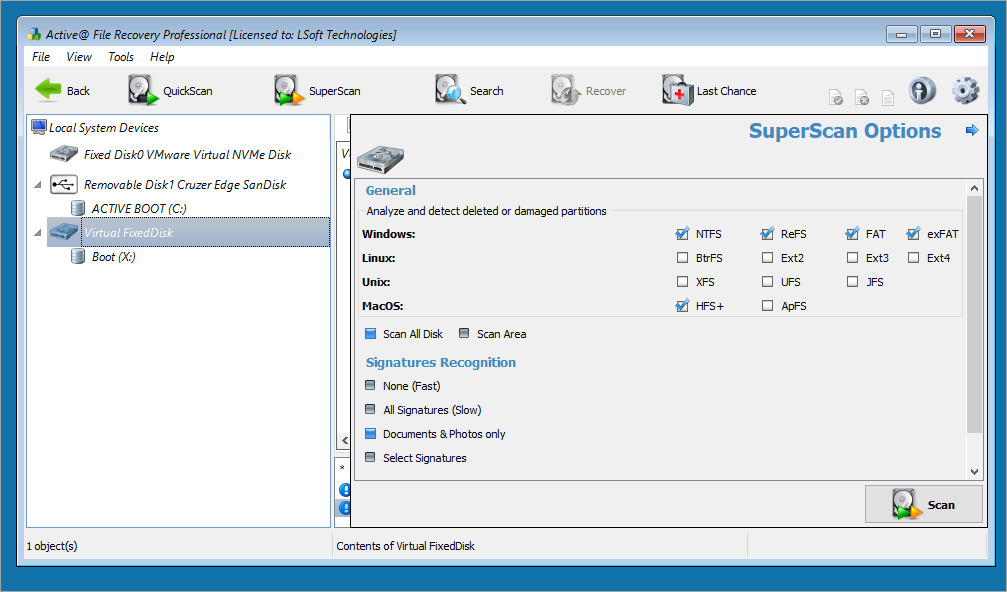The image size is (1007, 592).
Task: Click the Signatures Recognition heading
Action: tap(441, 362)
